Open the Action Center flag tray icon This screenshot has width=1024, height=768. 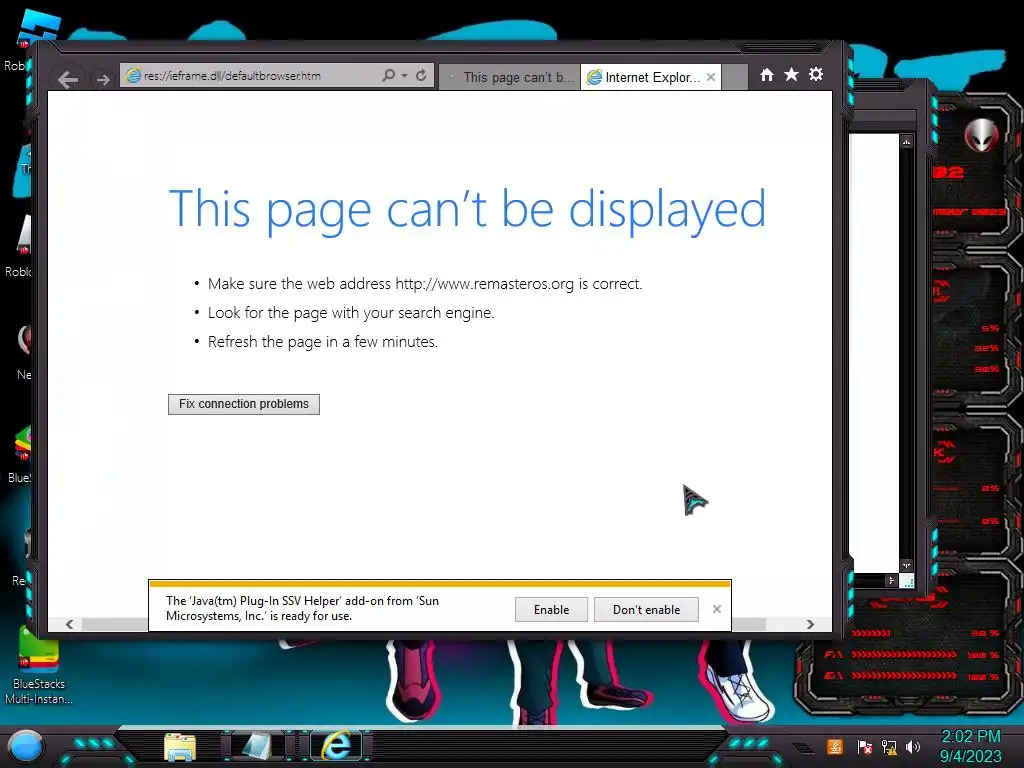click(865, 747)
